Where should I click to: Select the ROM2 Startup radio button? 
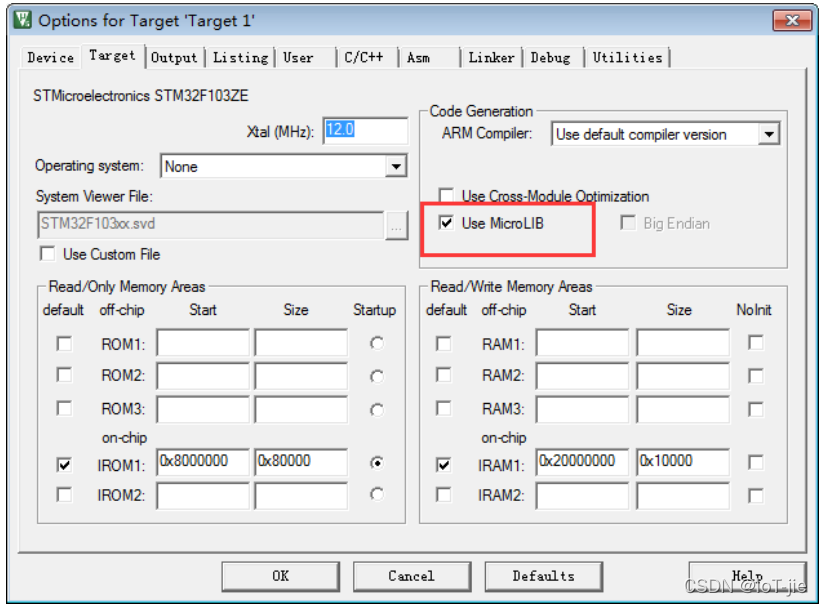click(x=376, y=376)
